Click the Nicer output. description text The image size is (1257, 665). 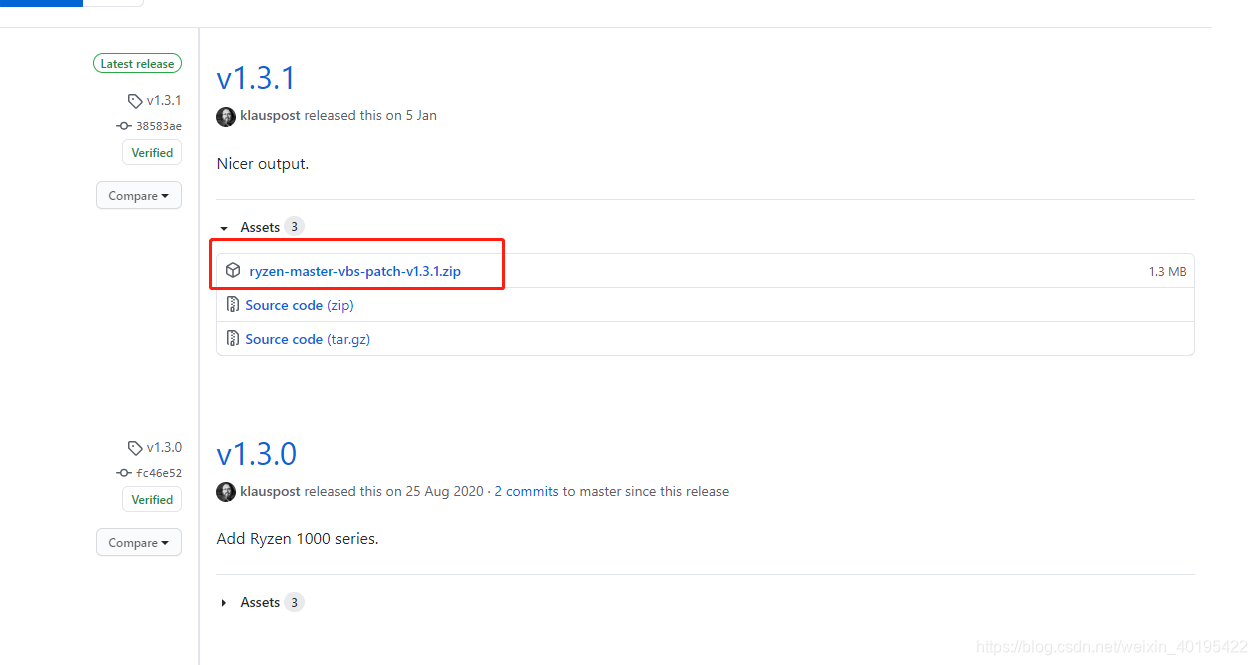tap(263, 164)
